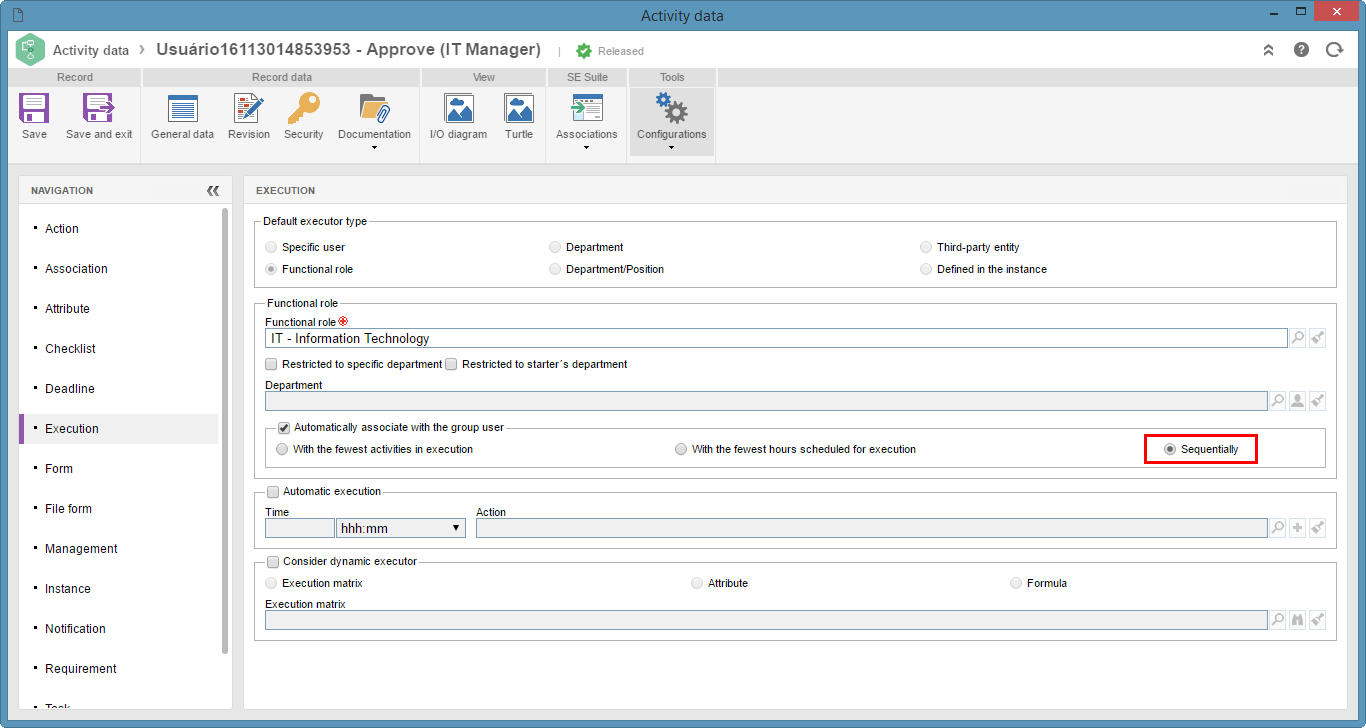
Task: Open the hhh:mm time format dropdown
Action: [401, 528]
